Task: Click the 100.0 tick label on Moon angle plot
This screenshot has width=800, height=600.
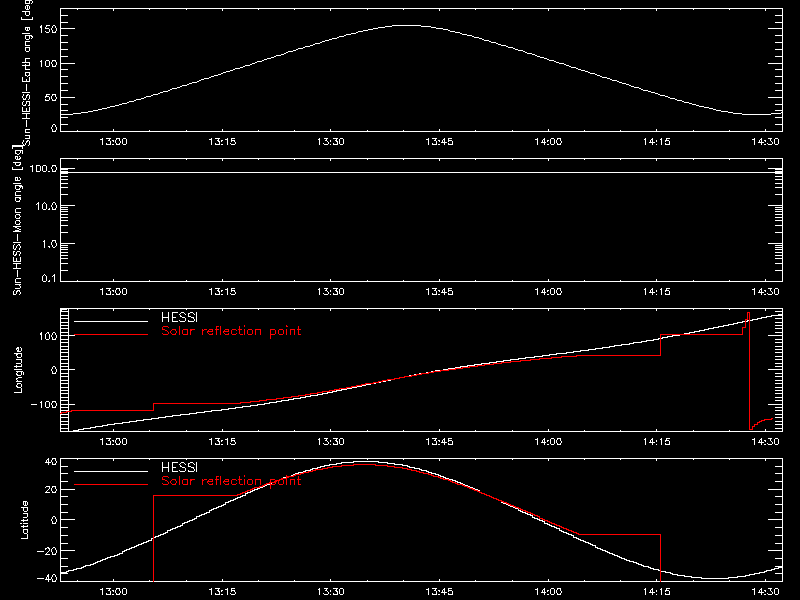Action: (43, 169)
